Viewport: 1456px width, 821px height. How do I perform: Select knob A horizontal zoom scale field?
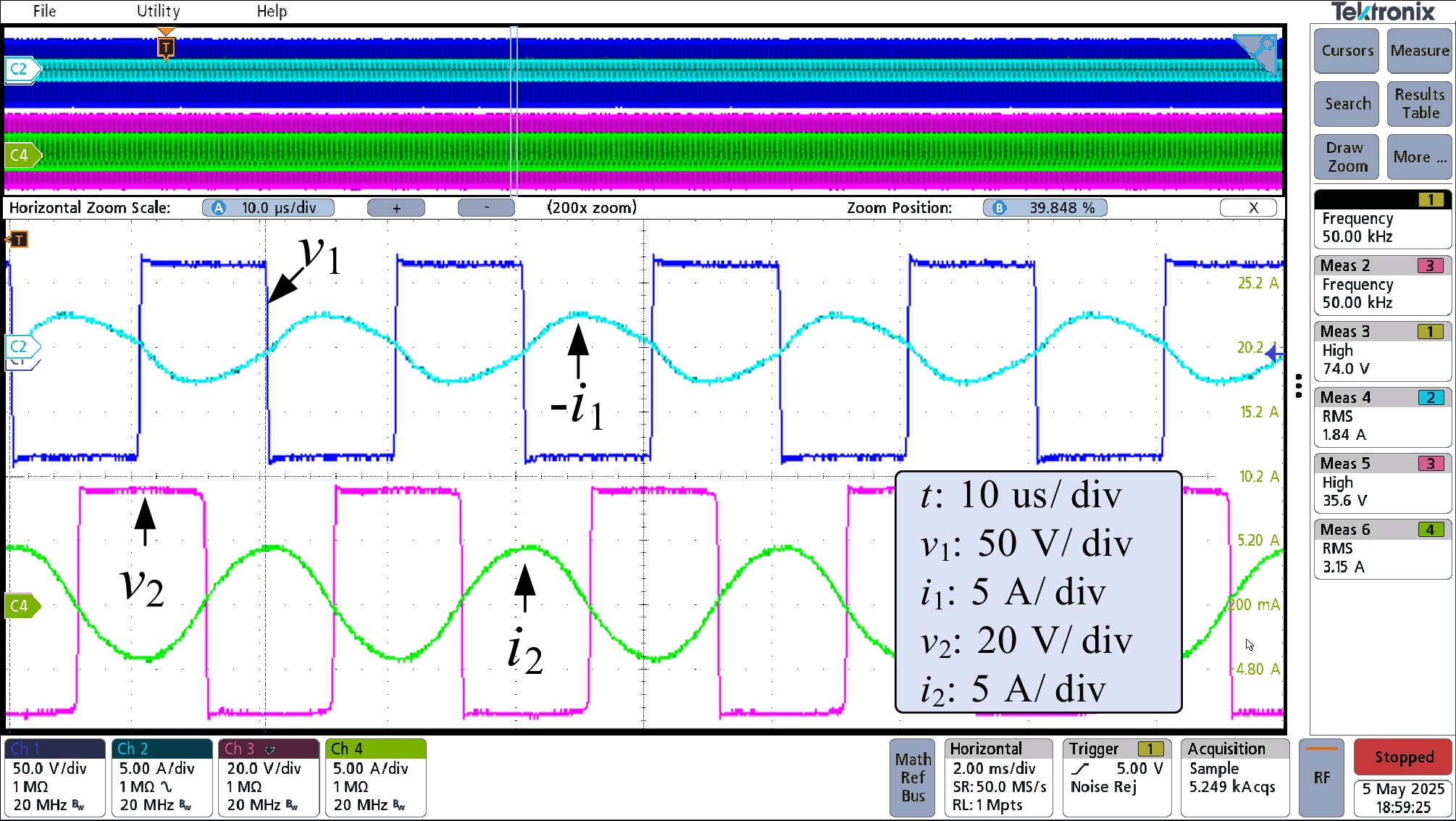click(x=268, y=208)
